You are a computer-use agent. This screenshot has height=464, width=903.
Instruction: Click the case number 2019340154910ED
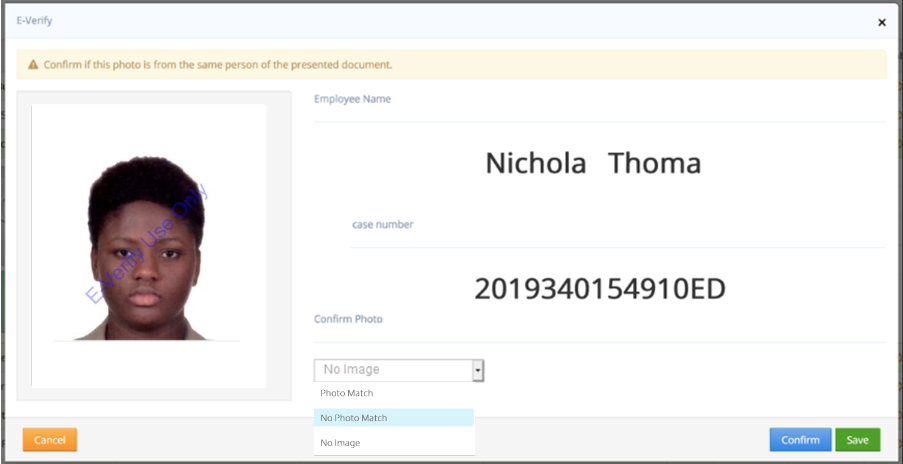coord(599,290)
